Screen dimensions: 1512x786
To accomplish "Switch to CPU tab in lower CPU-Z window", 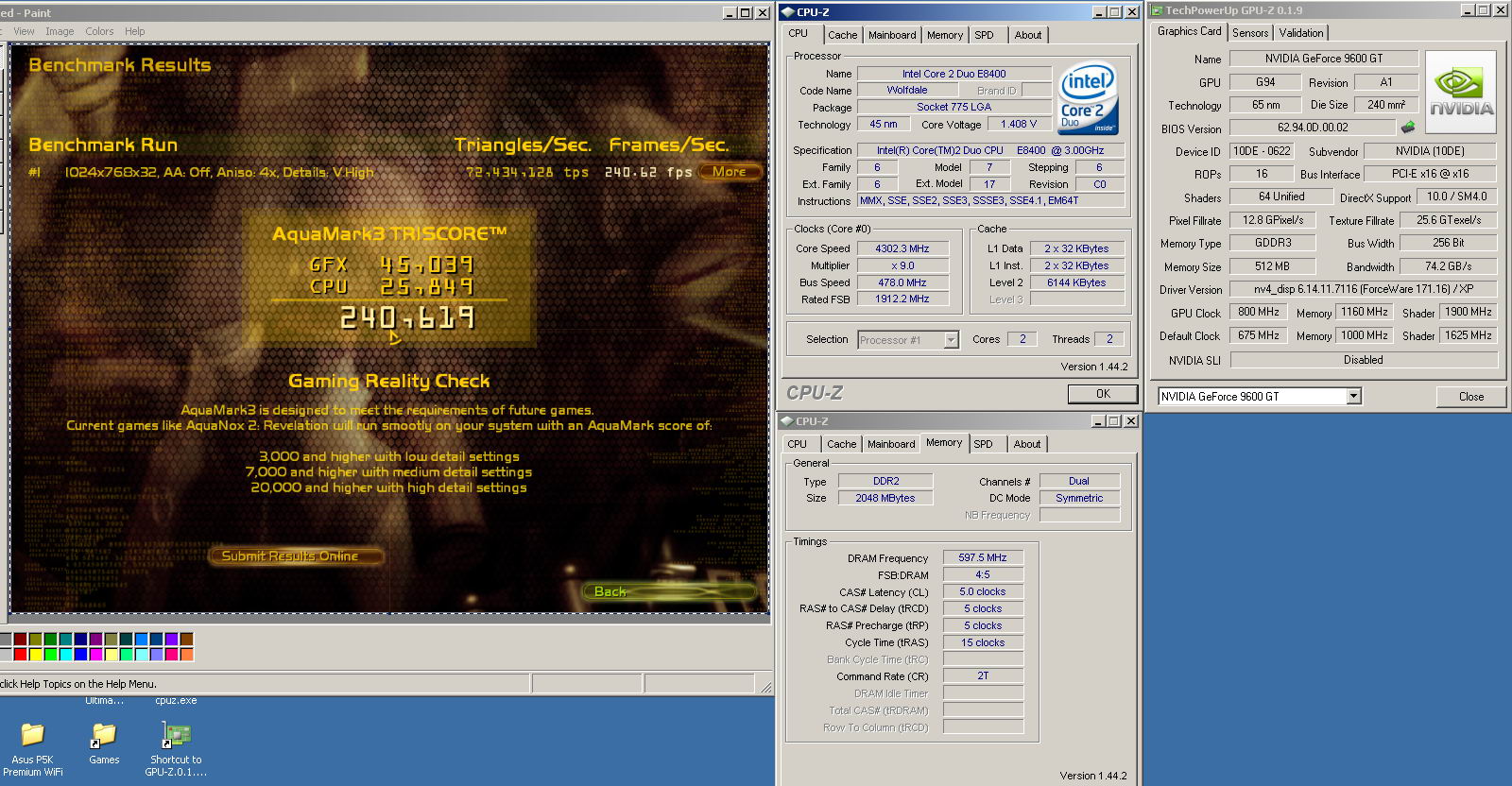I will 798,444.
